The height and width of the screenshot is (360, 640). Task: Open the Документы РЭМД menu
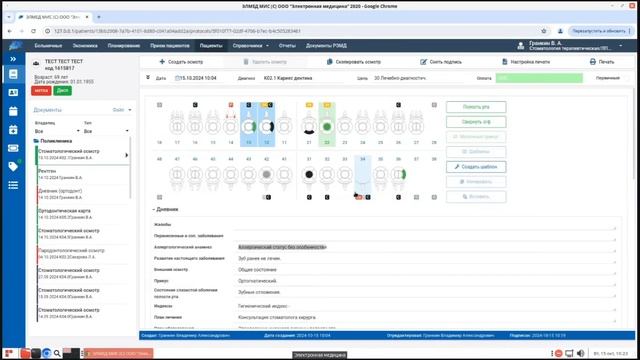tap(326, 46)
